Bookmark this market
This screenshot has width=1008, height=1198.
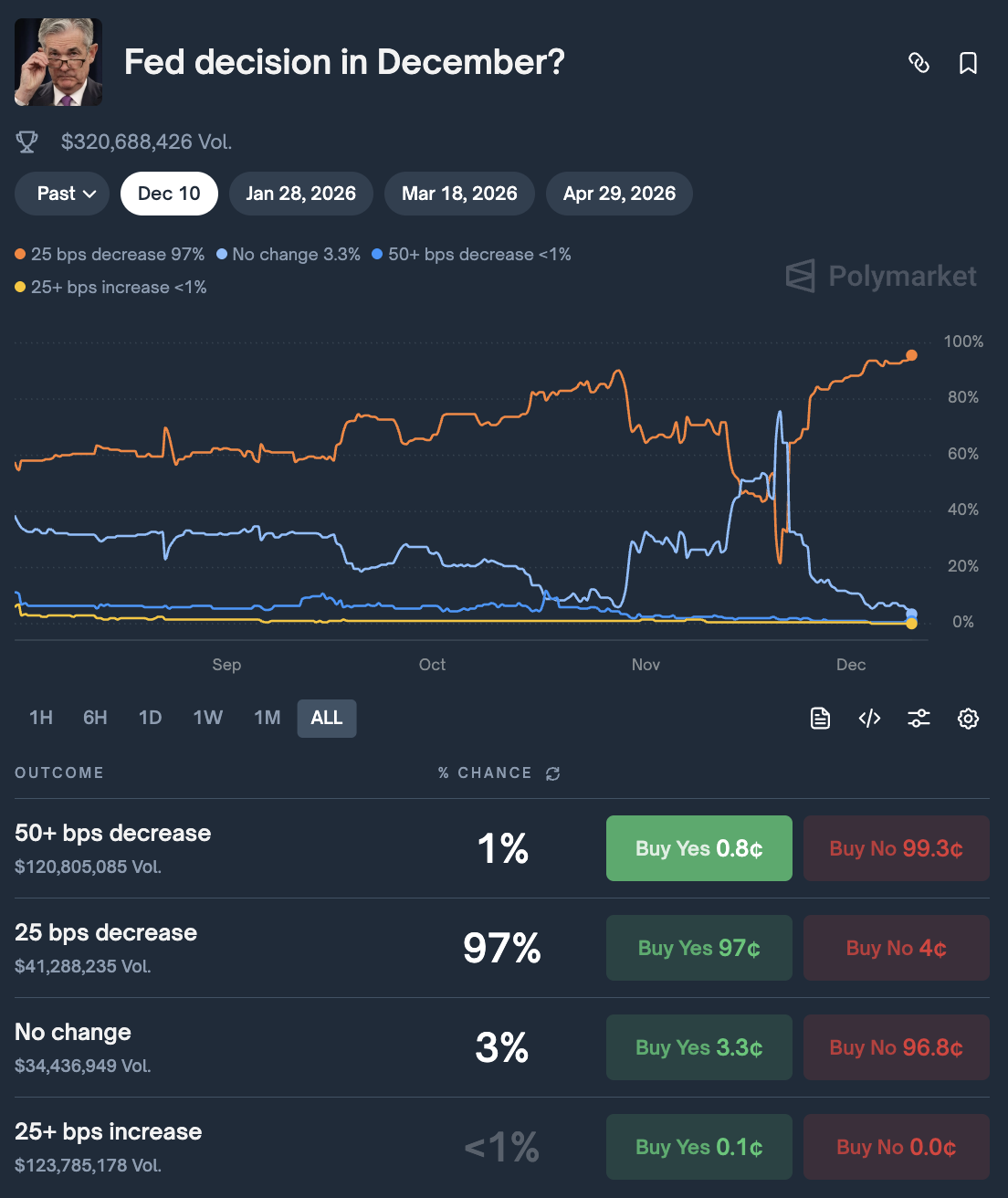click(968, 63)
